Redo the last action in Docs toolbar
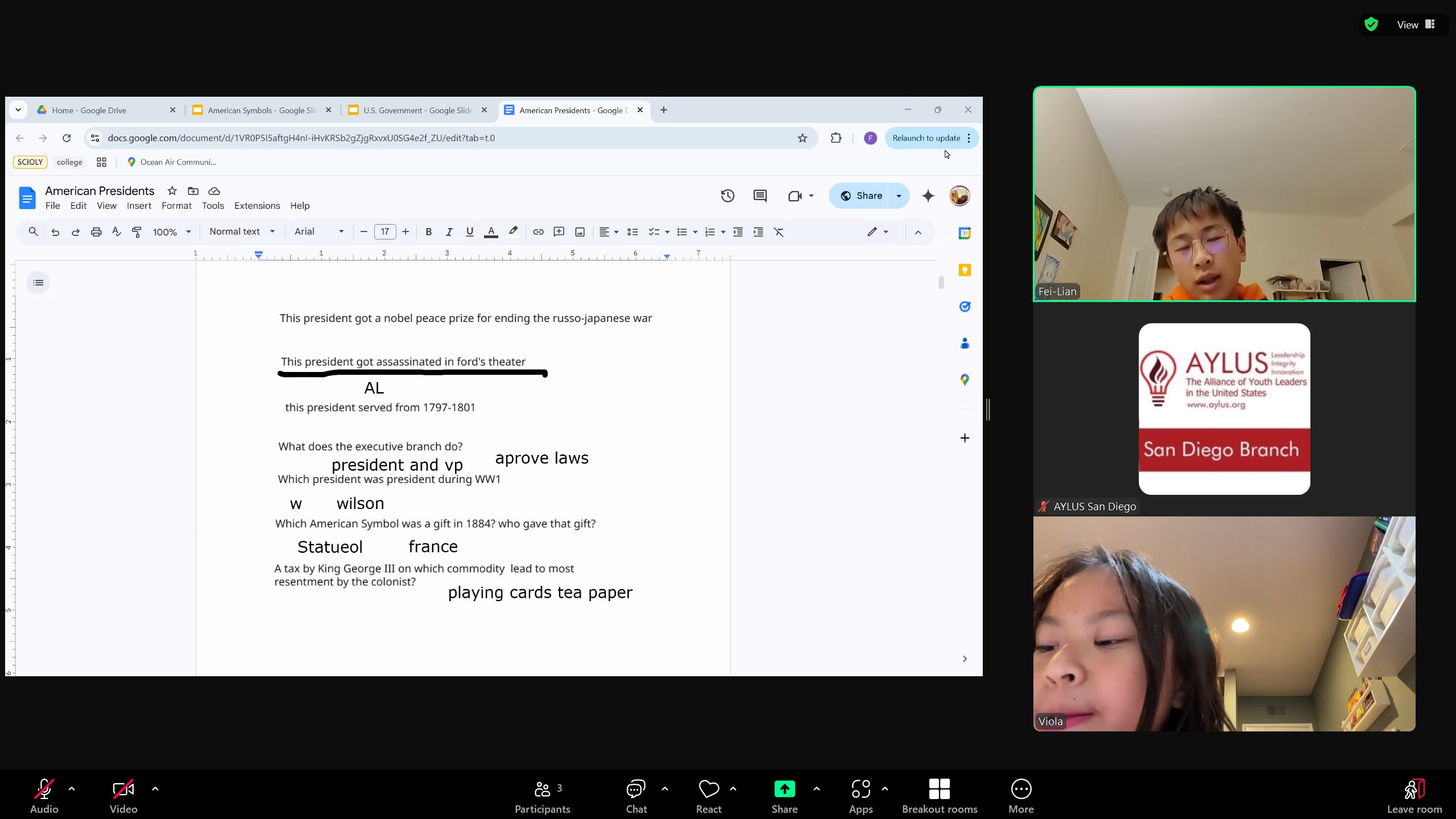This screenshot has height=819, width=1456. pos(76,232)
